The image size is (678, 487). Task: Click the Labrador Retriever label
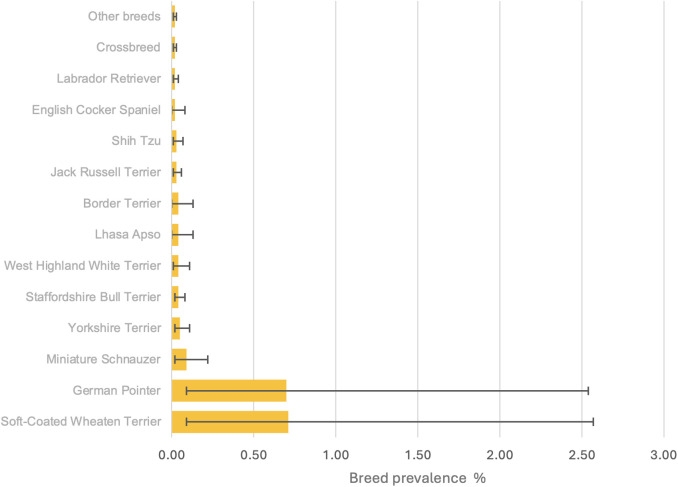point(109,79)
